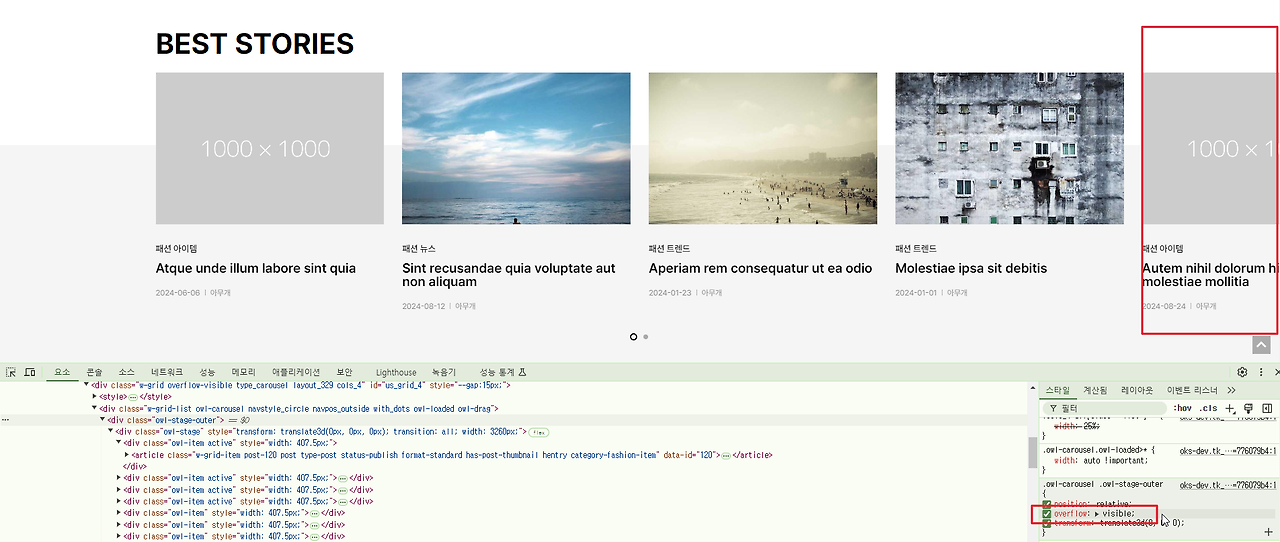Switch to the 소스 tab
This screenshot has width=1280, height=542.
[126, 372]
